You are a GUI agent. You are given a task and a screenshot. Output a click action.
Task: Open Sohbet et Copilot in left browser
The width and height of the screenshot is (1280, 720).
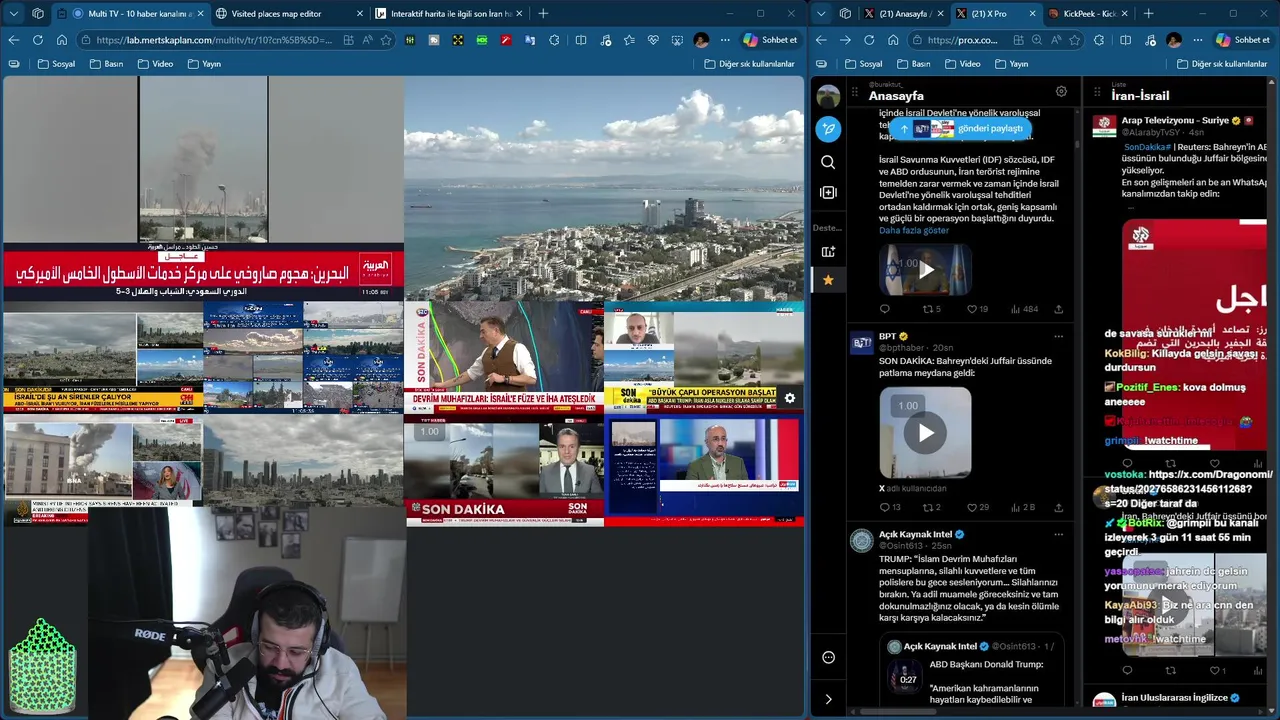point(771,40)
